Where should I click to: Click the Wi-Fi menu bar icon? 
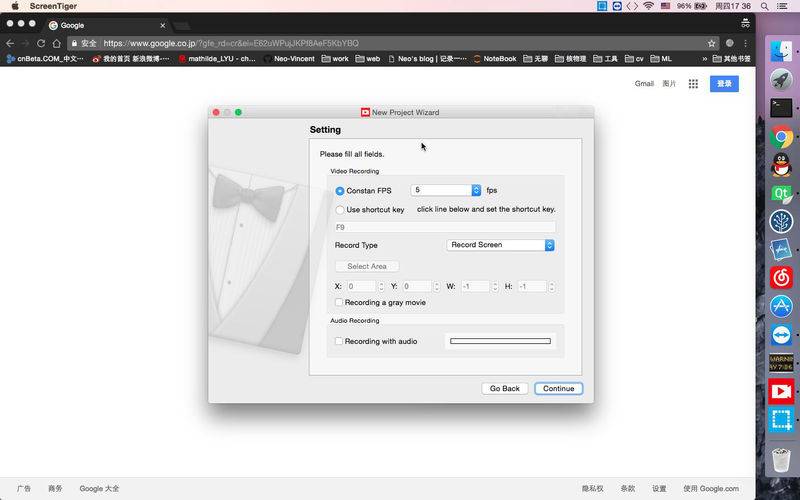(648, 6)
